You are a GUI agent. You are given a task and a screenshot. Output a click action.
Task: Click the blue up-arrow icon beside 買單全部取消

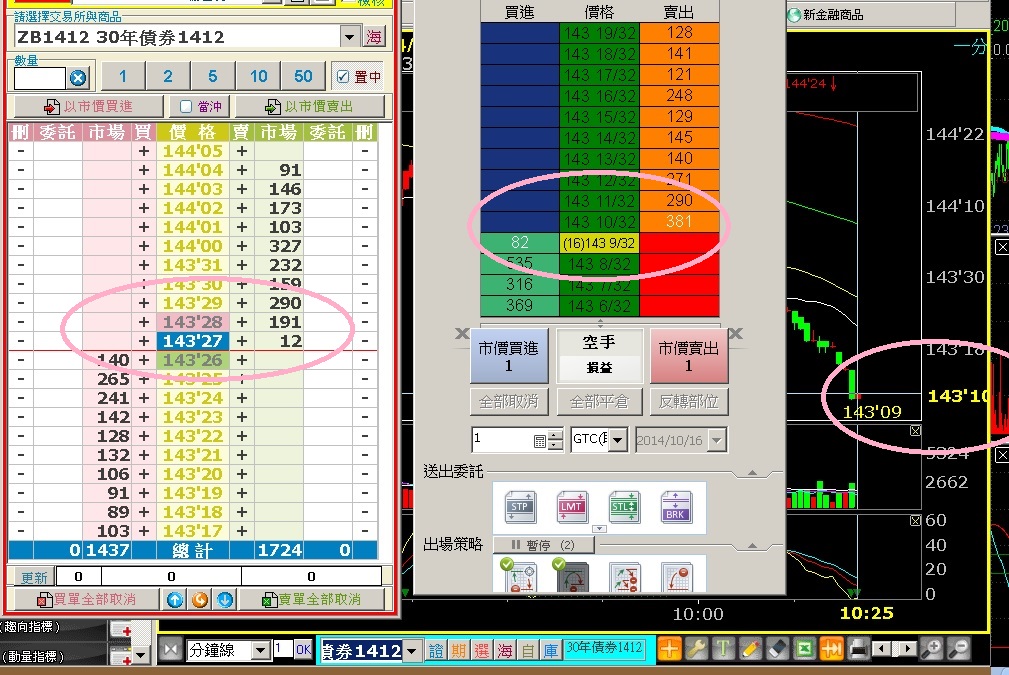coord(175,600)
